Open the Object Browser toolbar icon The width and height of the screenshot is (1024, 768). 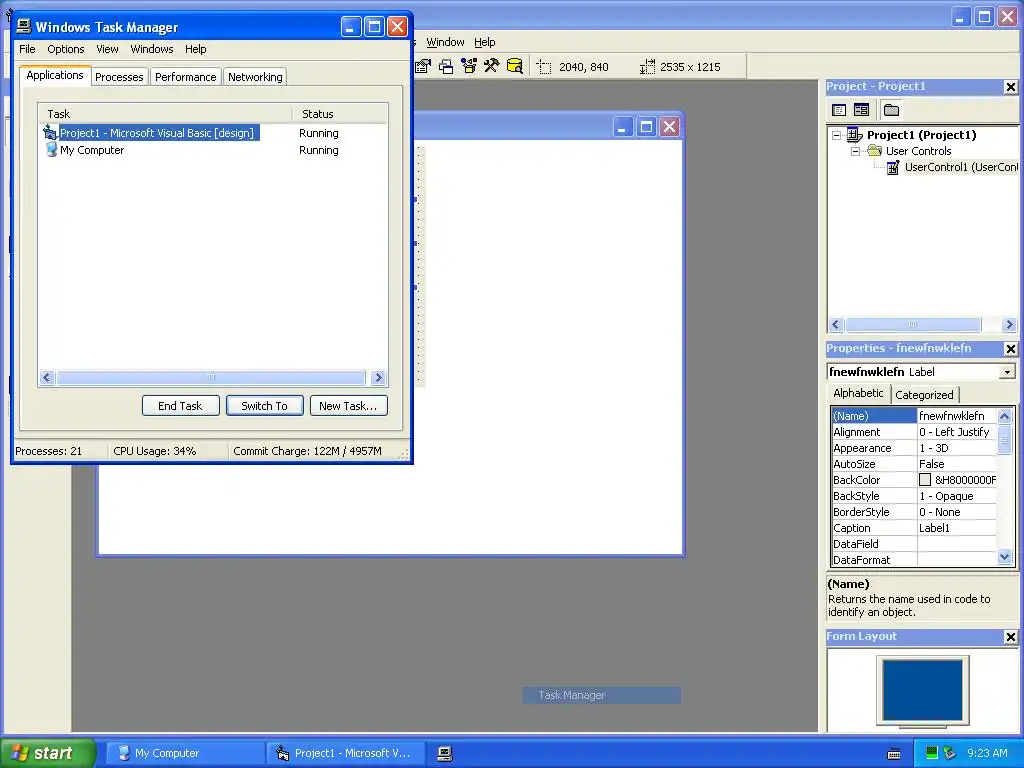469,66
